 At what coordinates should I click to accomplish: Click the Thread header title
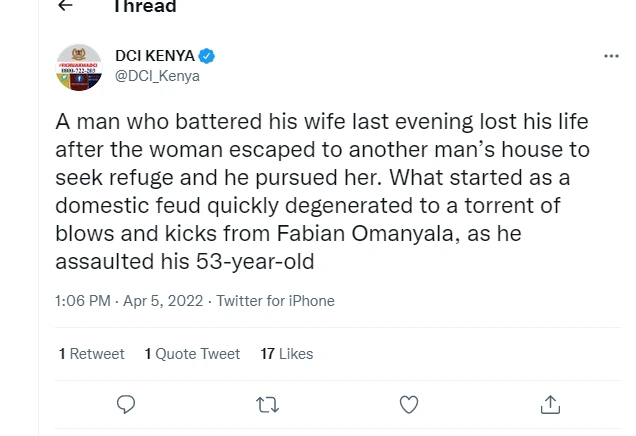click(145, 7)
